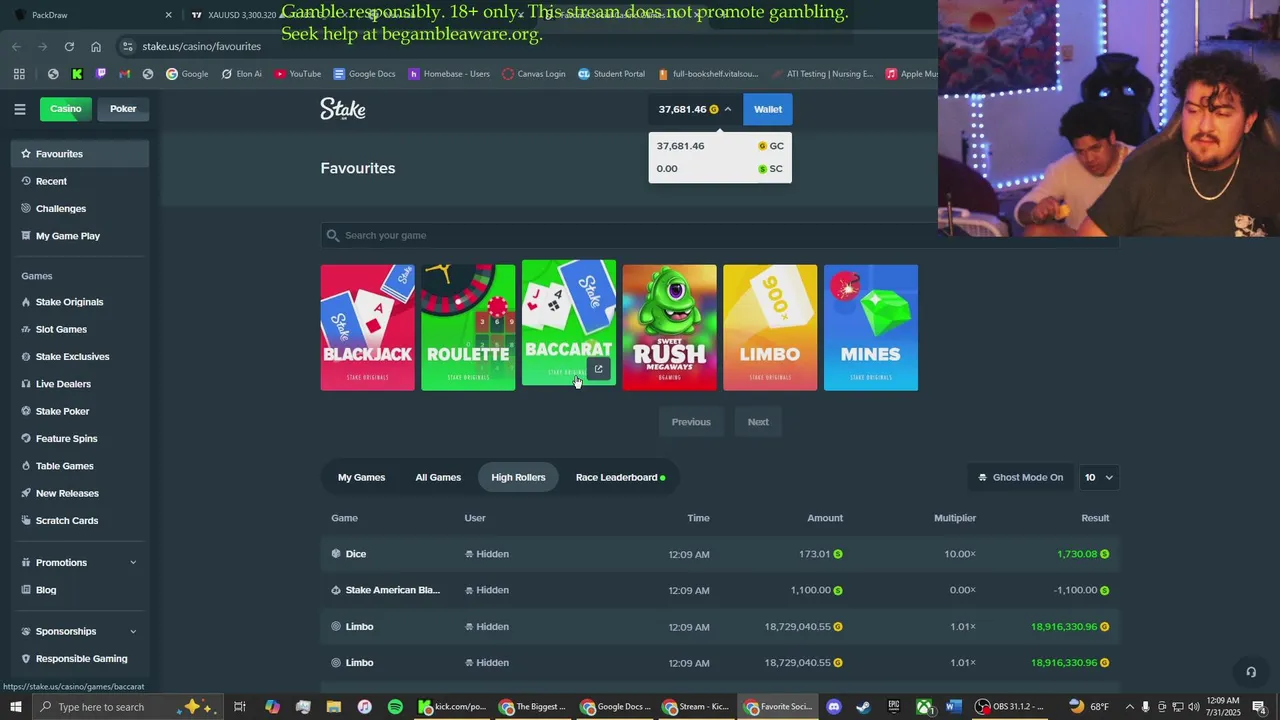Open OBS 31.1.2 in the taskbar
Screen dimensions: 1280x720
click(x=1010, y=707)
